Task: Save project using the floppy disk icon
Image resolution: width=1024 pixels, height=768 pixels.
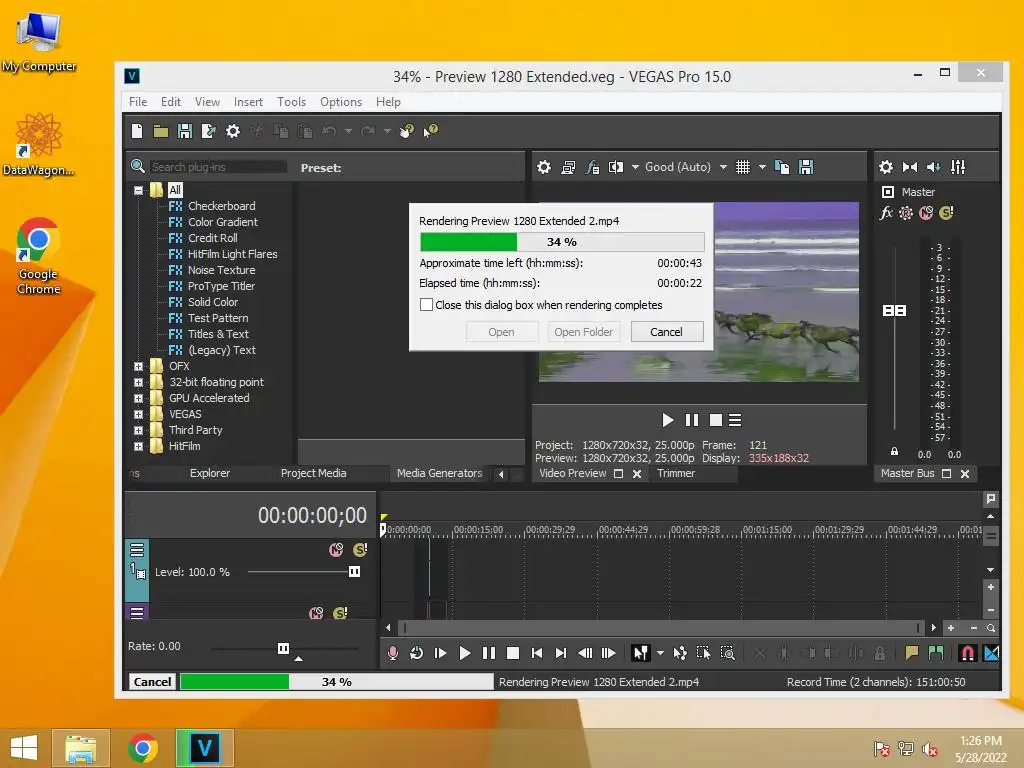Action: pyautogui.click(x=185, y=131)
